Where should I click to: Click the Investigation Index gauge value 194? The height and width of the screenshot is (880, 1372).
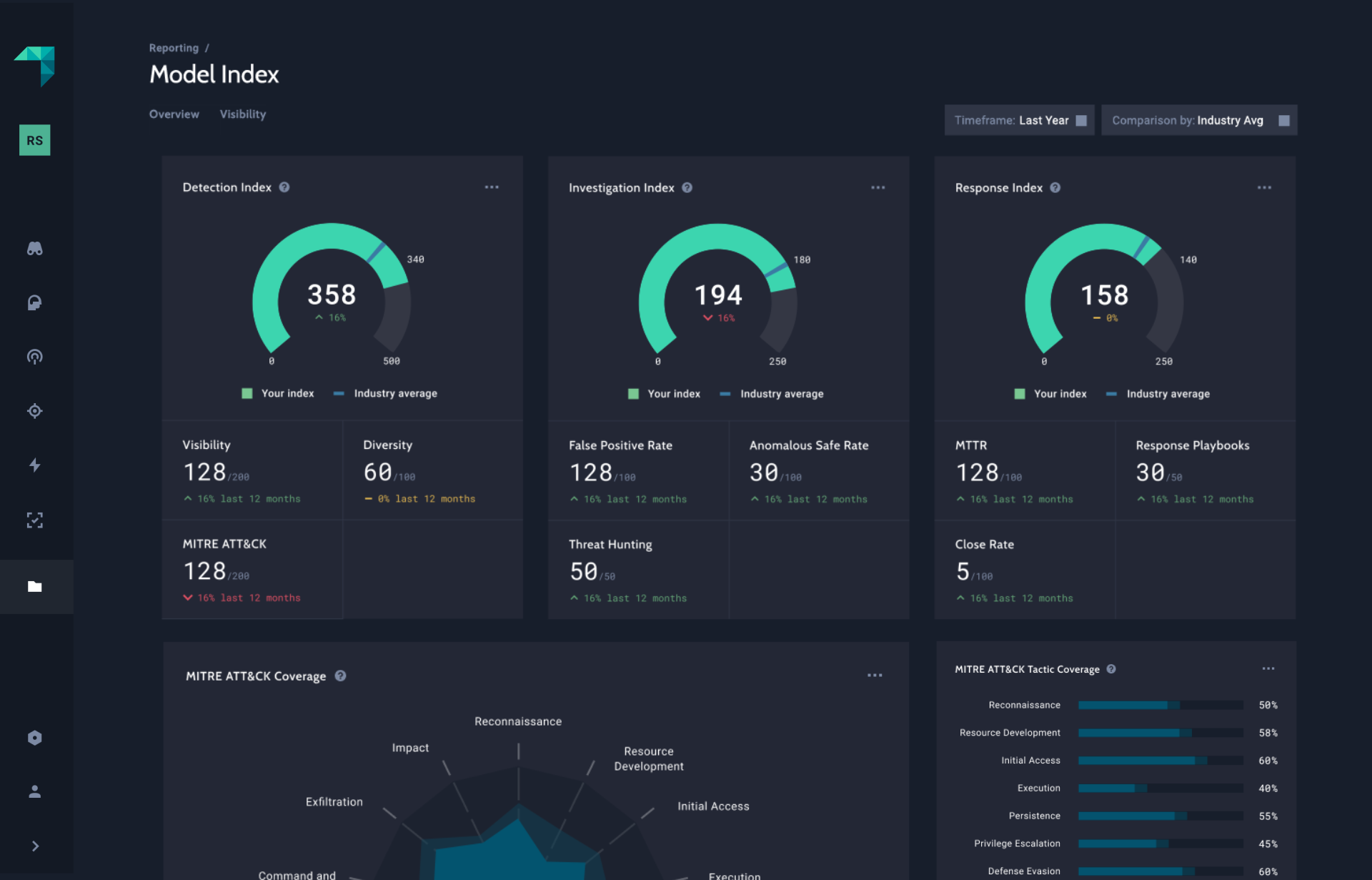click(718, 295)
